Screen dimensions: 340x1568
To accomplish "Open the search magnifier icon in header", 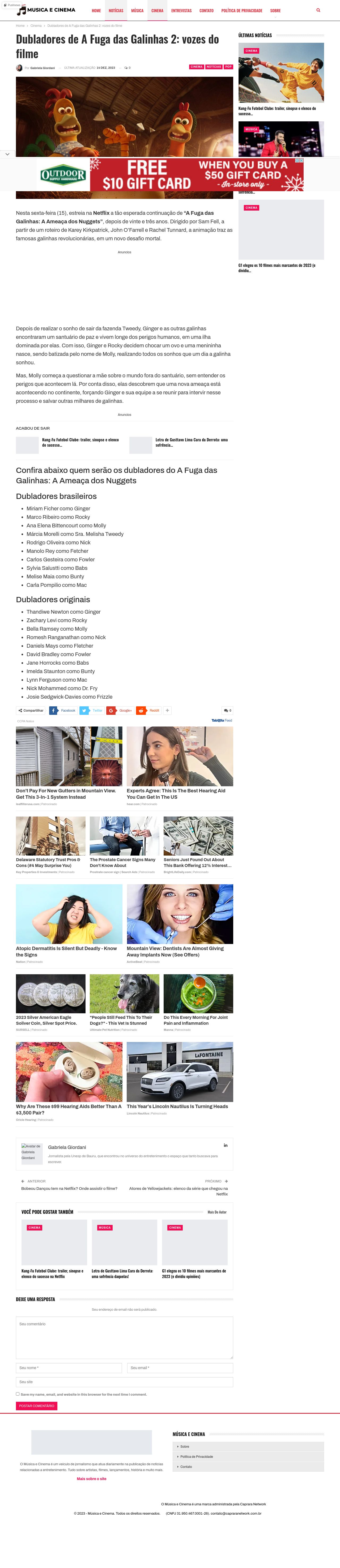I will [x=318, y=10].
